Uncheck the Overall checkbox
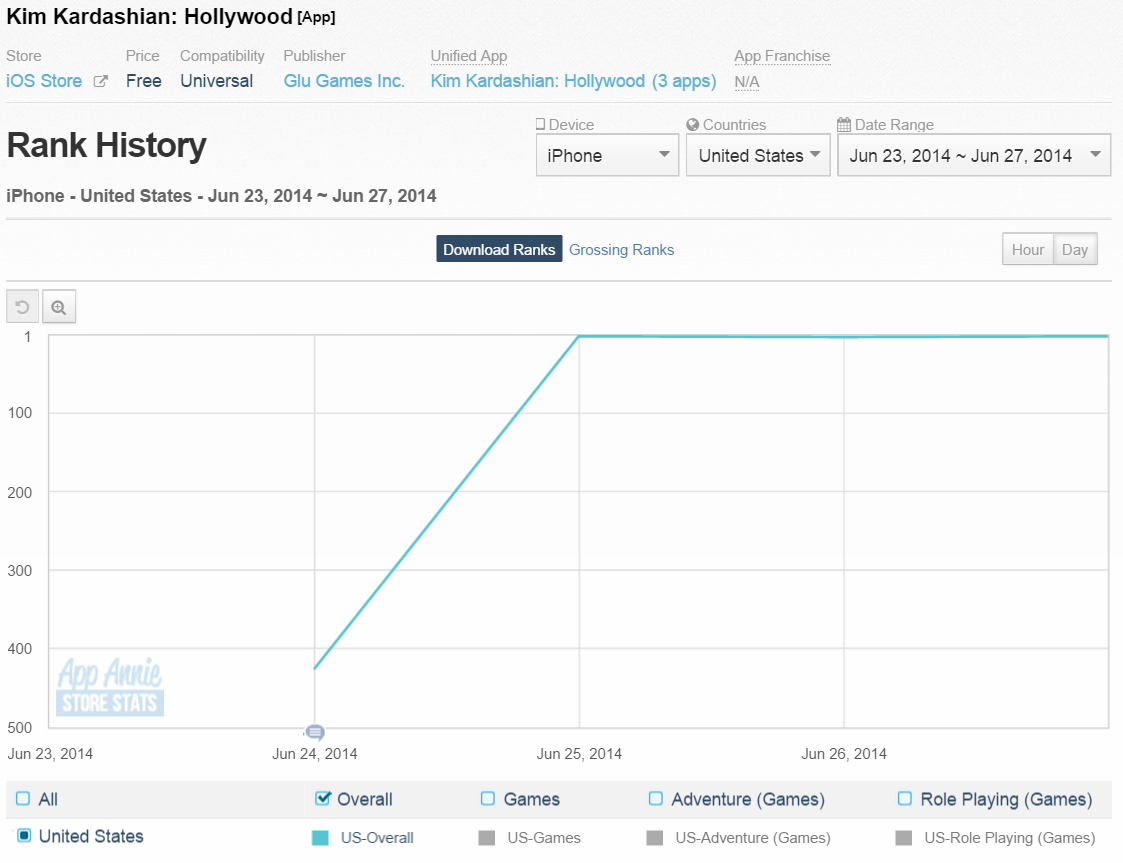The height and width of the screenshot is (863, 1123). (323, 798)
